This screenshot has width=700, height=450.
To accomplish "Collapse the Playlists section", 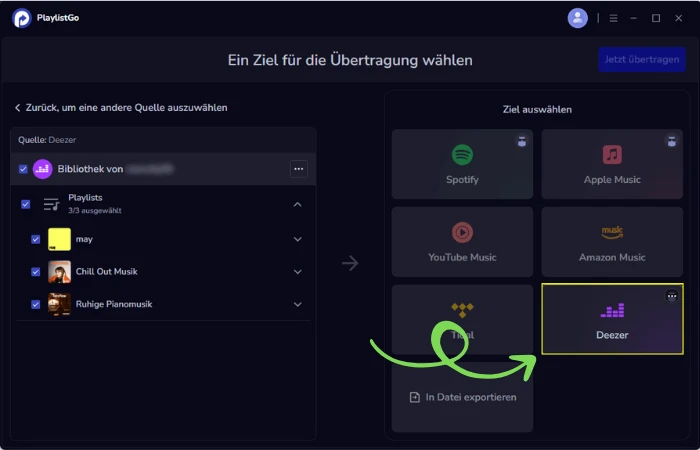I will coord(298,204).
